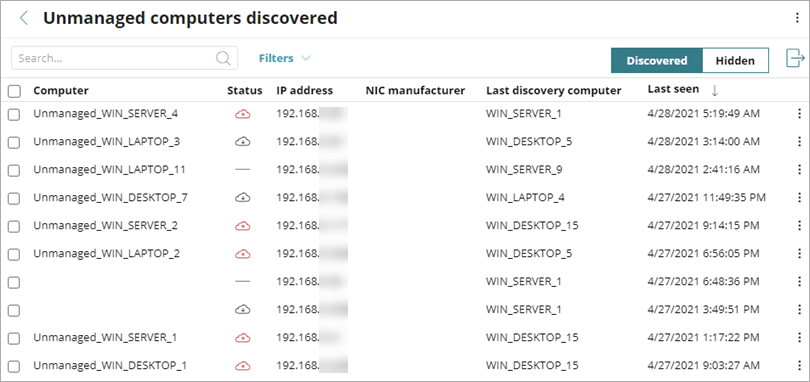Sort by NIC manufacturer column header

(x=415, y=90)
